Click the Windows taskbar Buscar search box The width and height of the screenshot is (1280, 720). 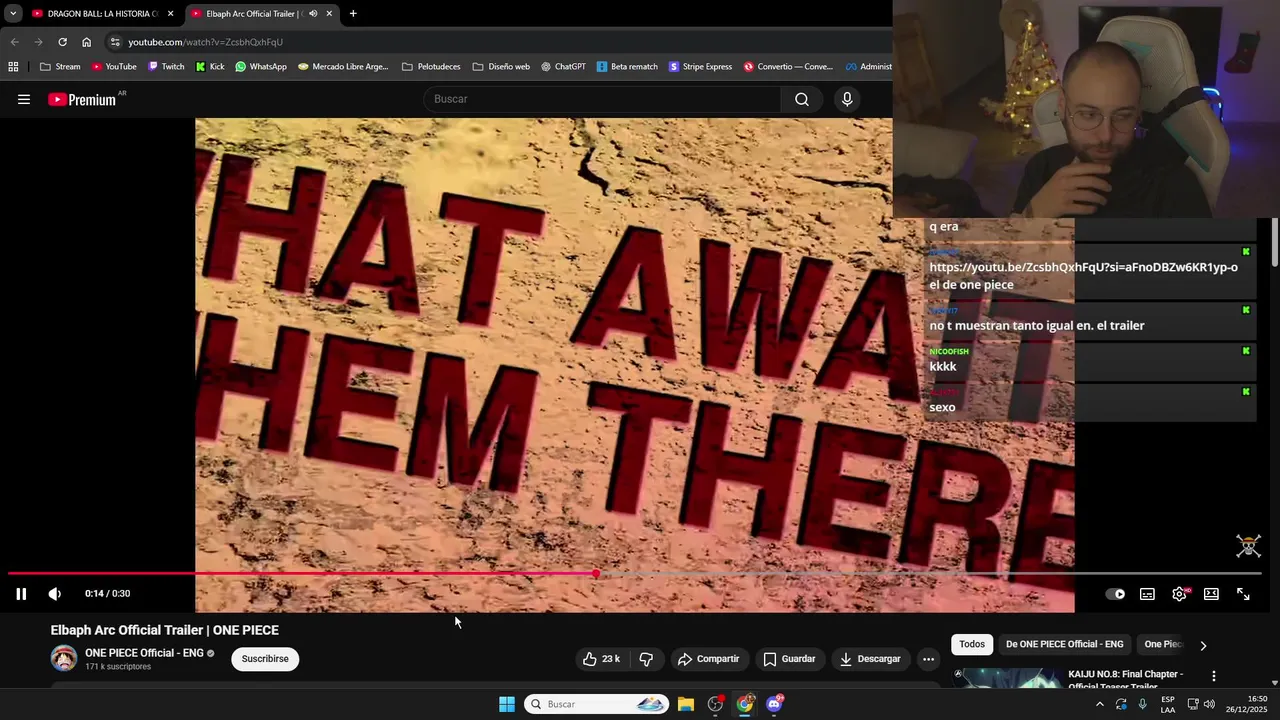[596, 704]
